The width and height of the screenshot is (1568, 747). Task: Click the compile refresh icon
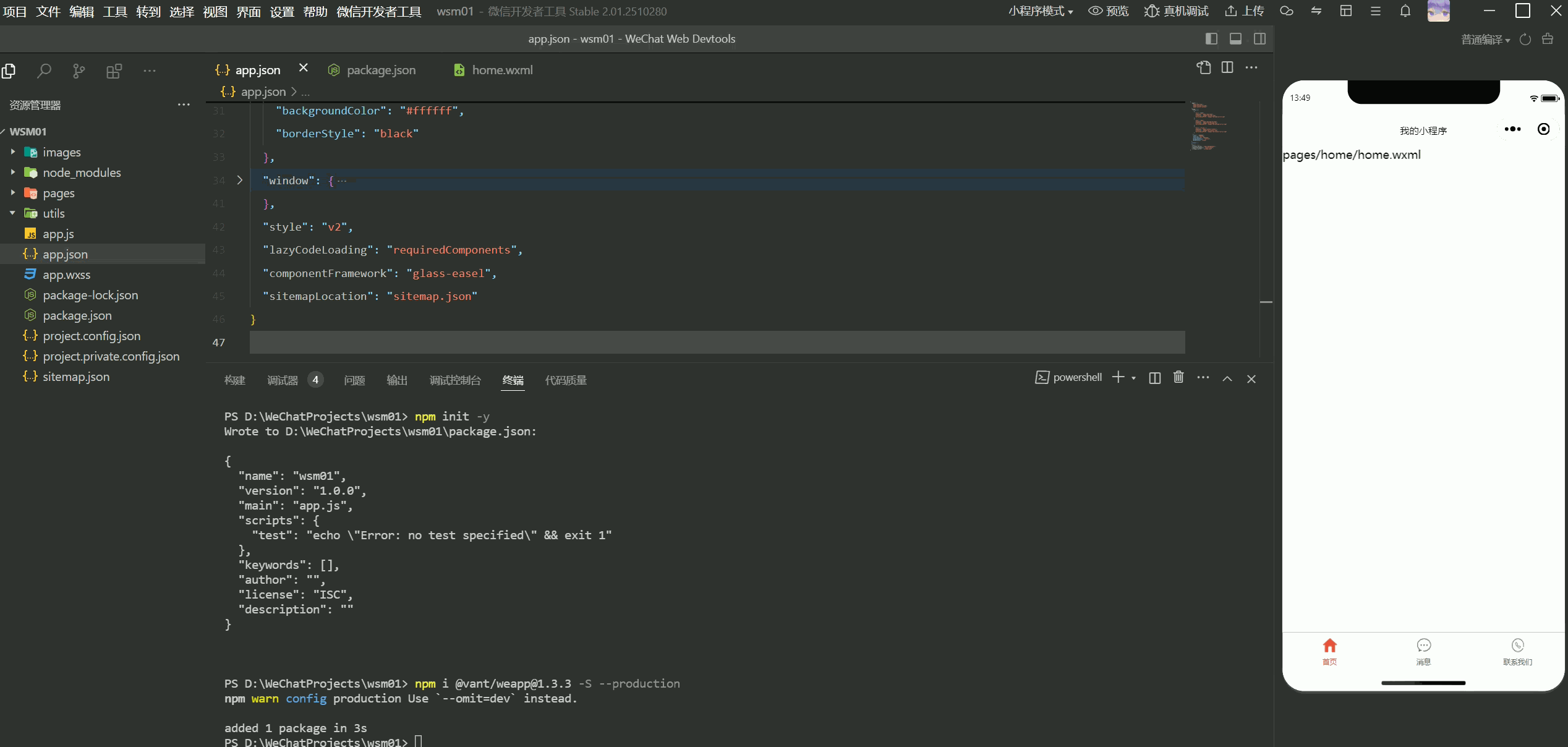[1525, 40]
